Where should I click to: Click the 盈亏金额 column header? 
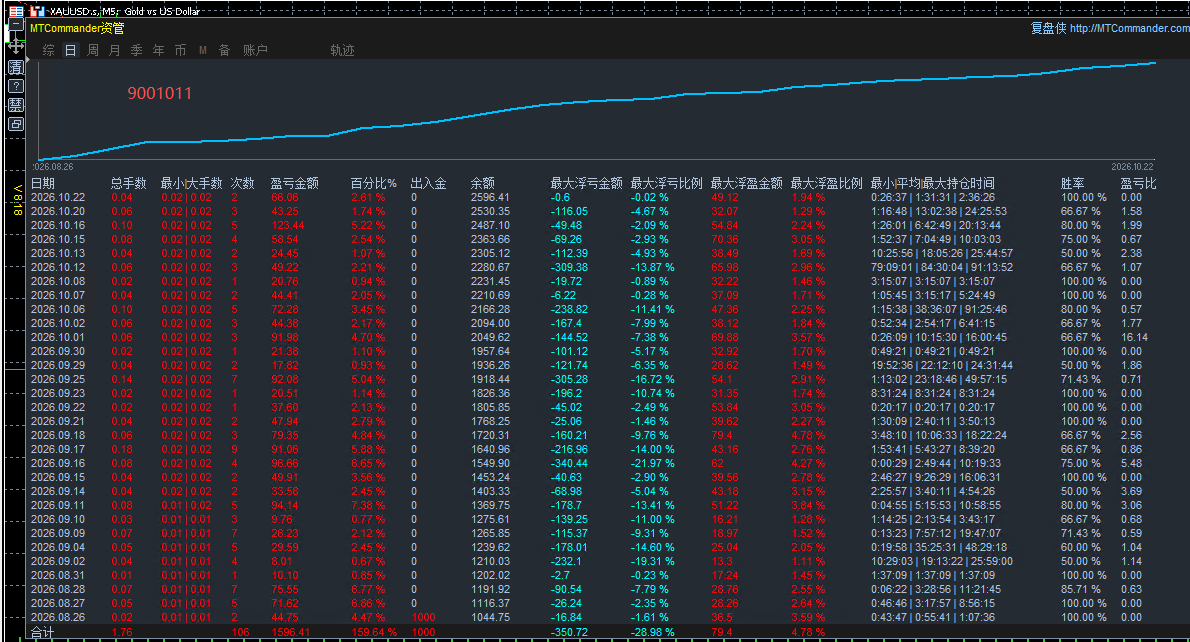[294, 183]
